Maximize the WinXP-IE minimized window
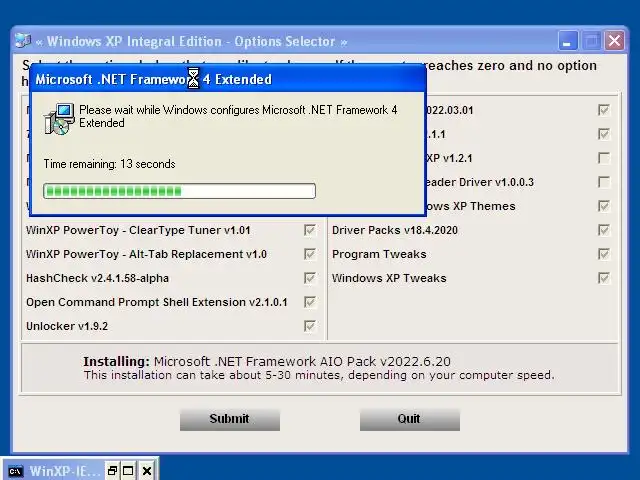Screen dimensions: 640x480 pos(128,471)
